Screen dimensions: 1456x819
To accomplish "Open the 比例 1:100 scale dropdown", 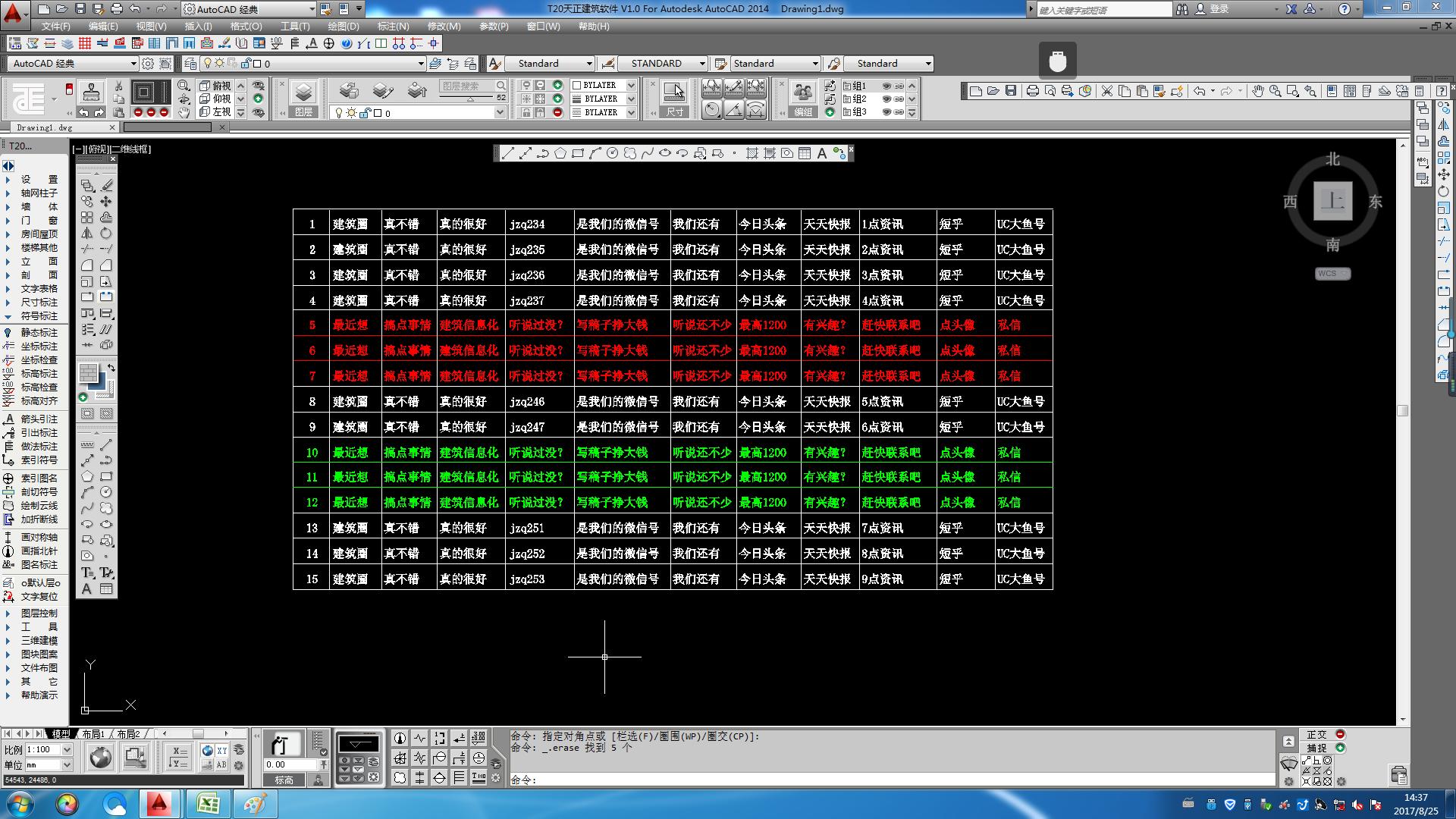I will [x=67, y=750].
